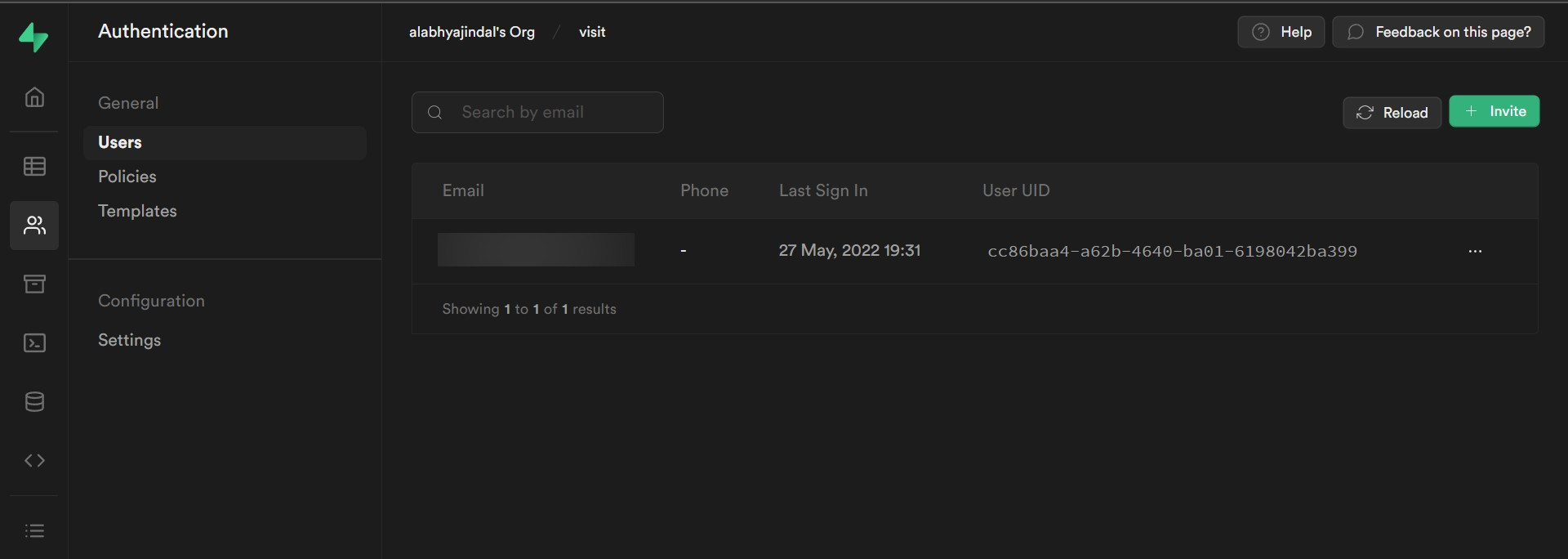
Task: Select the Authentication sidebar icon
Action: point(34,226)
